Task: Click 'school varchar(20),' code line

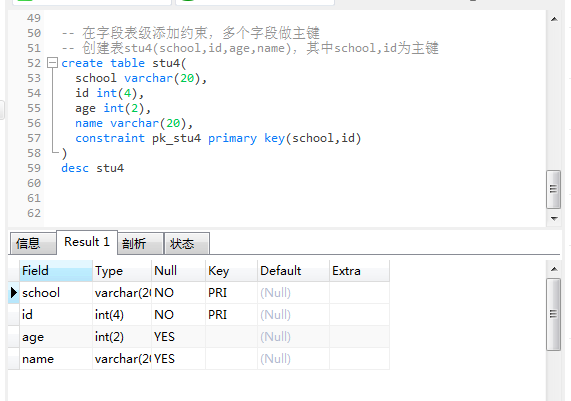Action: pos(141,78)
